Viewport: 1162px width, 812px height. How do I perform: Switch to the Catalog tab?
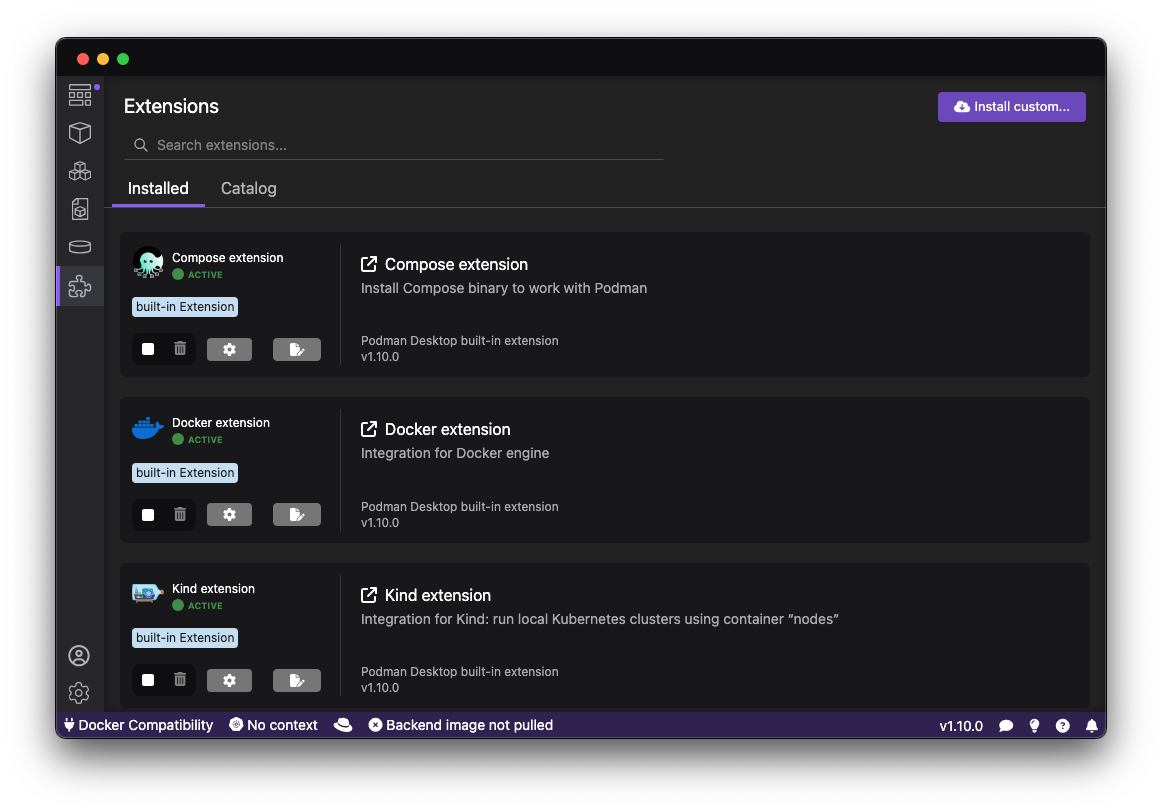pos(248,188)
